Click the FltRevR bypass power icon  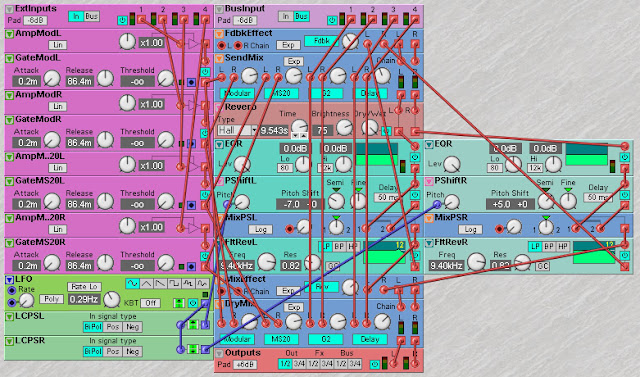[624, 255]
